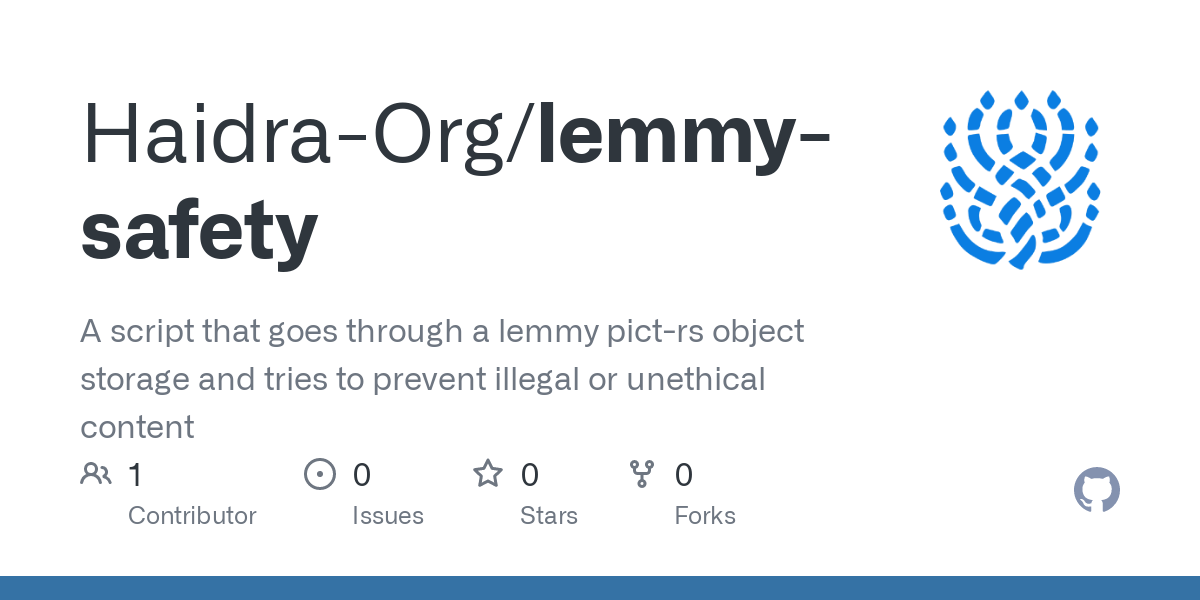Click the GitHub Octocat logo
The height and width of the screenshot is (600, 1200).
pos(1096,490)
